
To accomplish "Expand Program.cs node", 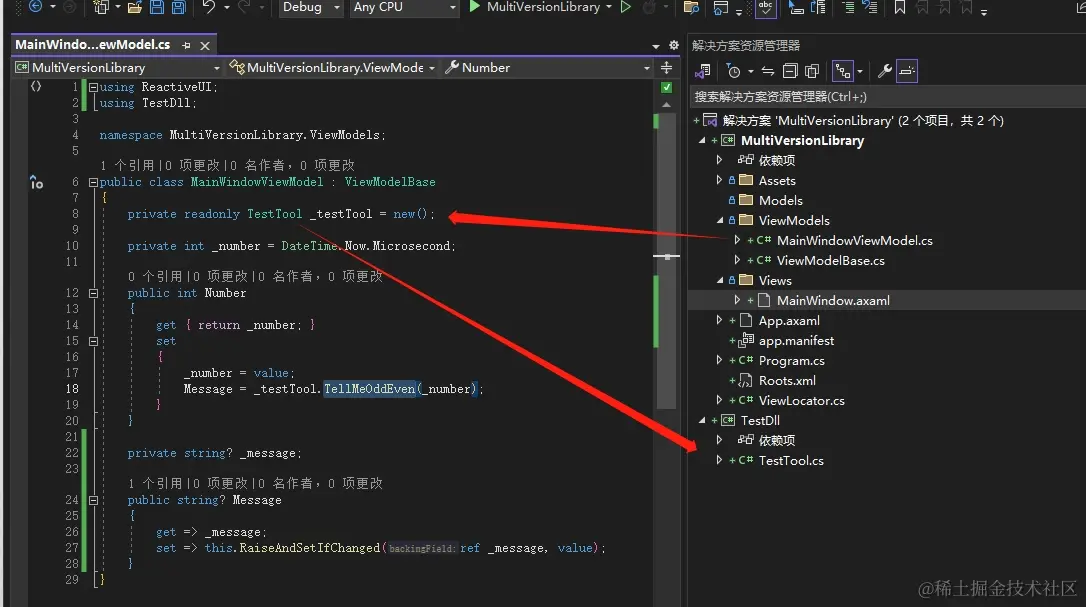I will pyautogui.click(x=720, y=360).
